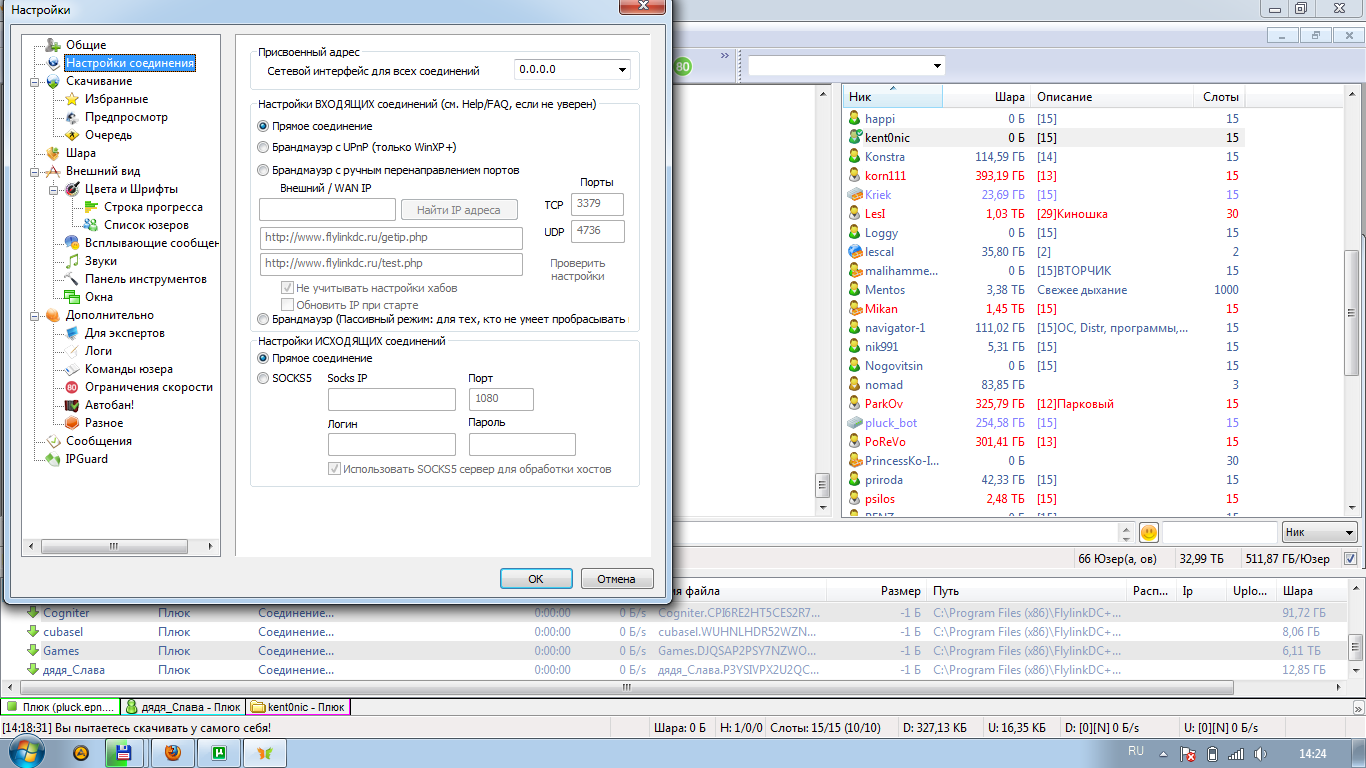Click download arrow icon for Cogniter transfer
1366x768 pixels.
(x=32, y=612)
